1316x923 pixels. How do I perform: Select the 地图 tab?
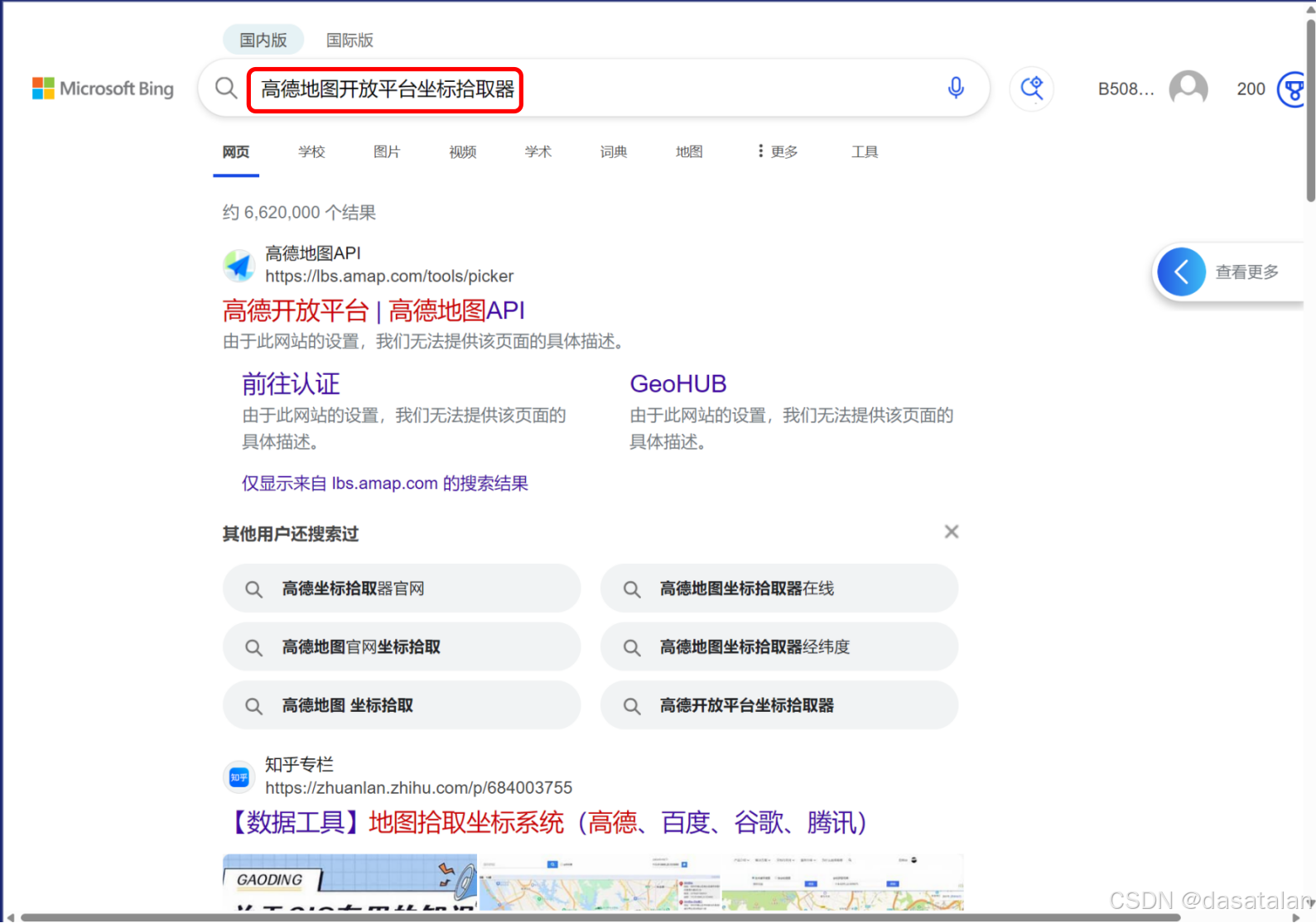(689, 151)
